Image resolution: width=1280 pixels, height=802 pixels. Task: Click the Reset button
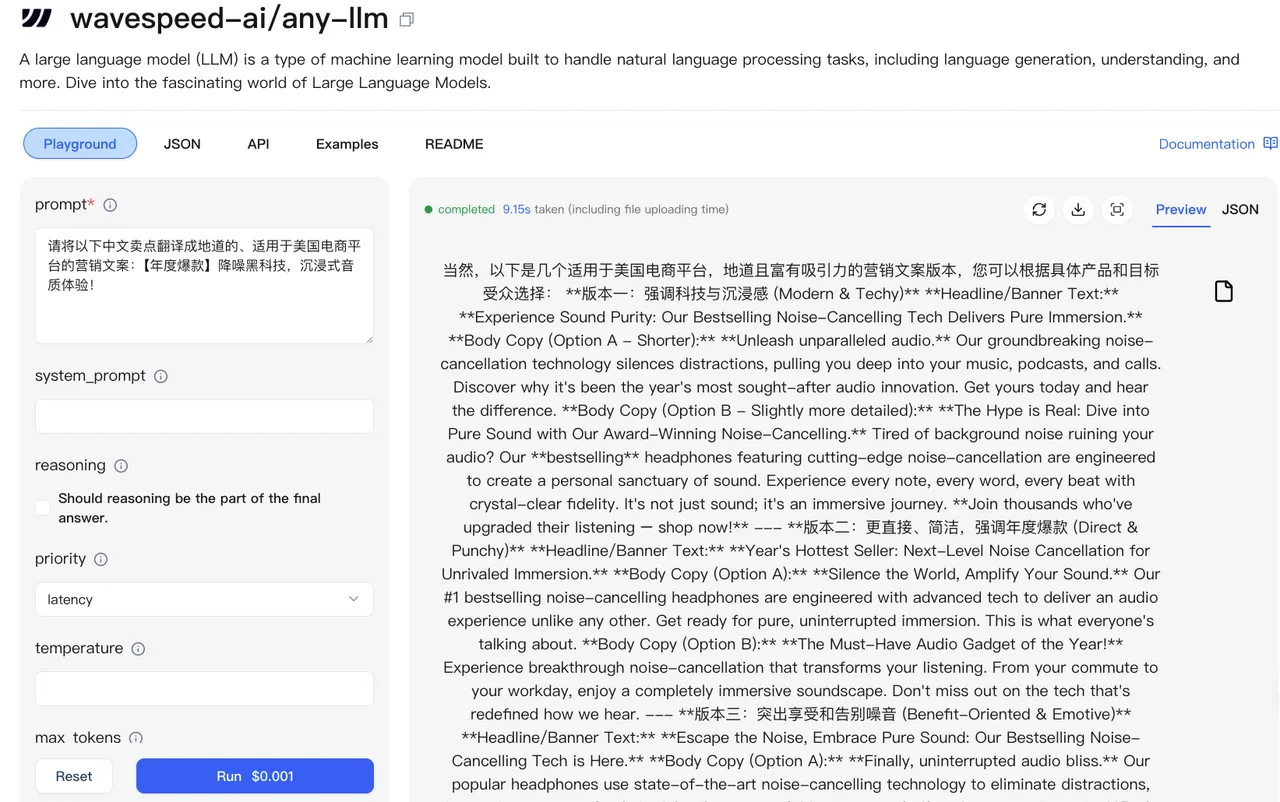coord(74,776)
